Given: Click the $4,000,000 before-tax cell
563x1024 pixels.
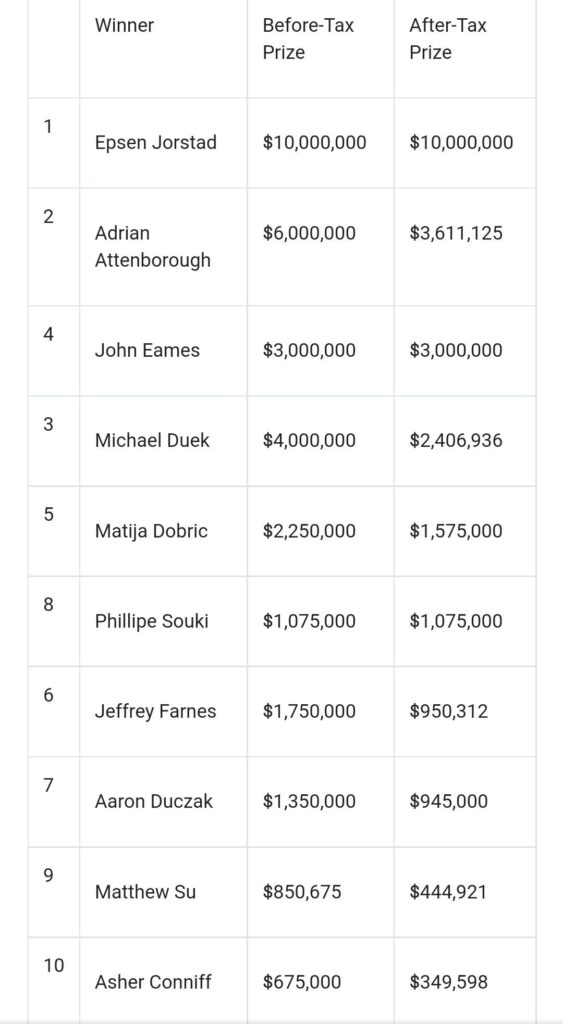Looking at the screenshot, I should tap(309, 440).
